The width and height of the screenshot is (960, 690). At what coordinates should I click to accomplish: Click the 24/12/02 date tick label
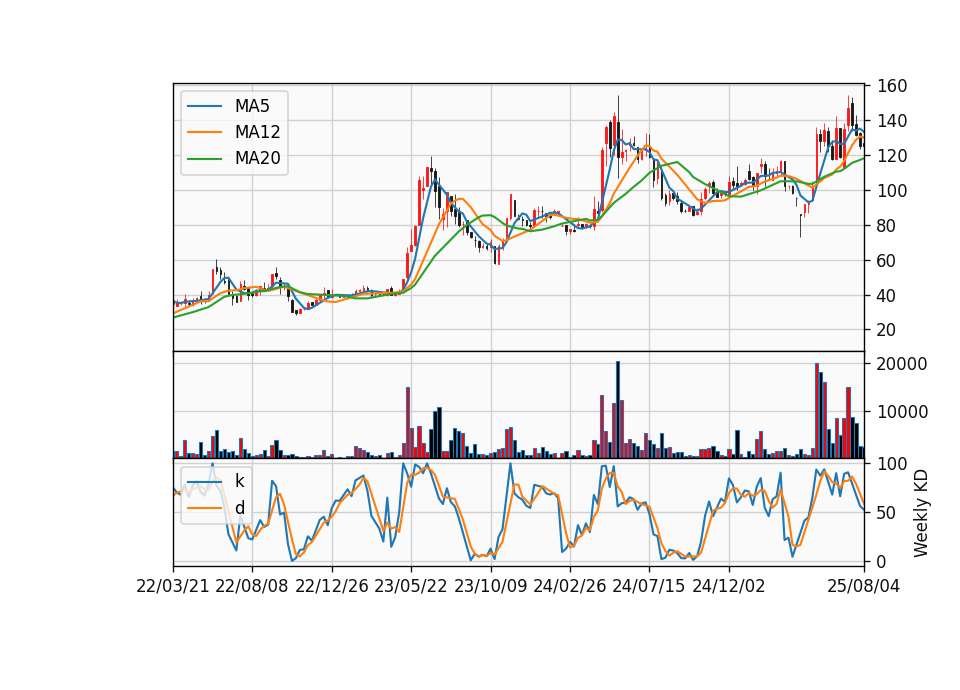729,586
